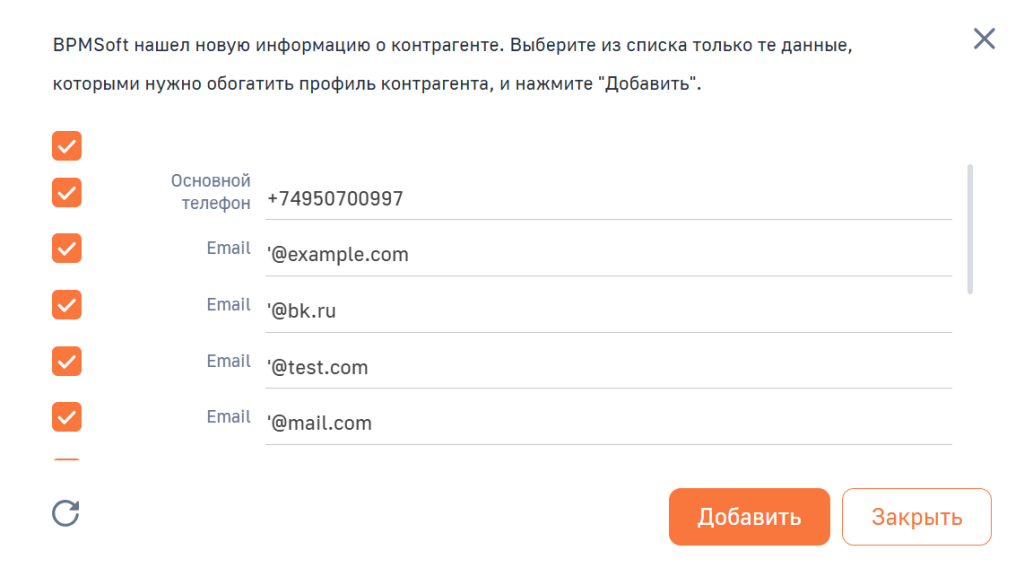This screenshot has width=1024, height=568.
Task: Click the refresh icon at bottom left
Action: [x=66, y=513]
